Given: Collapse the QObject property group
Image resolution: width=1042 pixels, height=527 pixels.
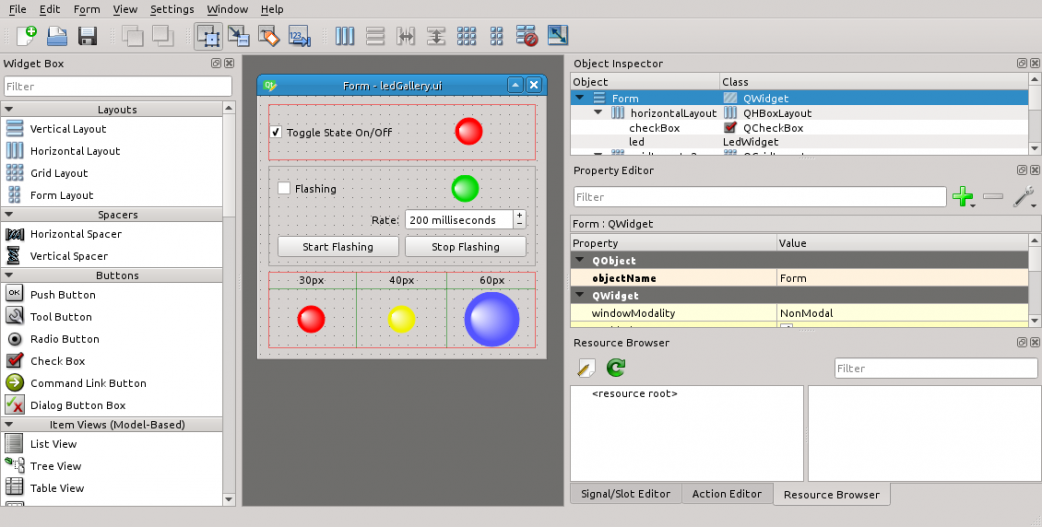Looking at the screenshot, I should point(579,261).
